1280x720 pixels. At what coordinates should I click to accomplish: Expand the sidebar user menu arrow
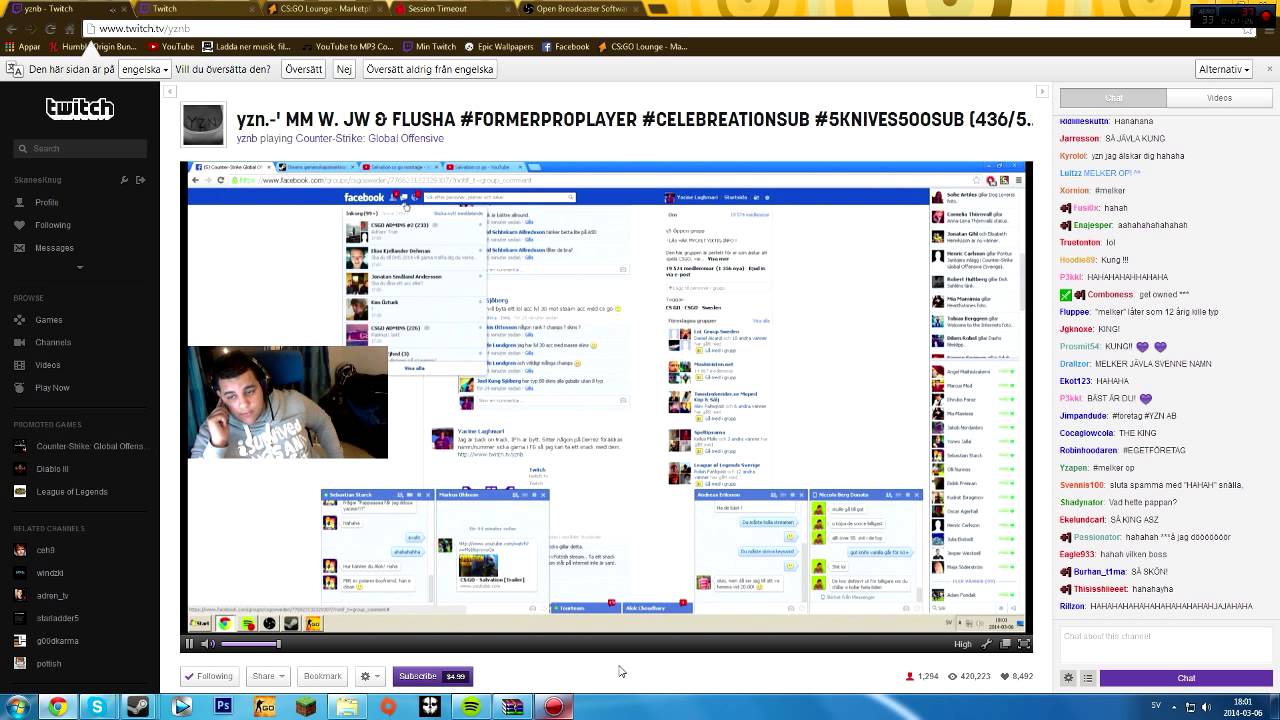(x=80, y=267)
